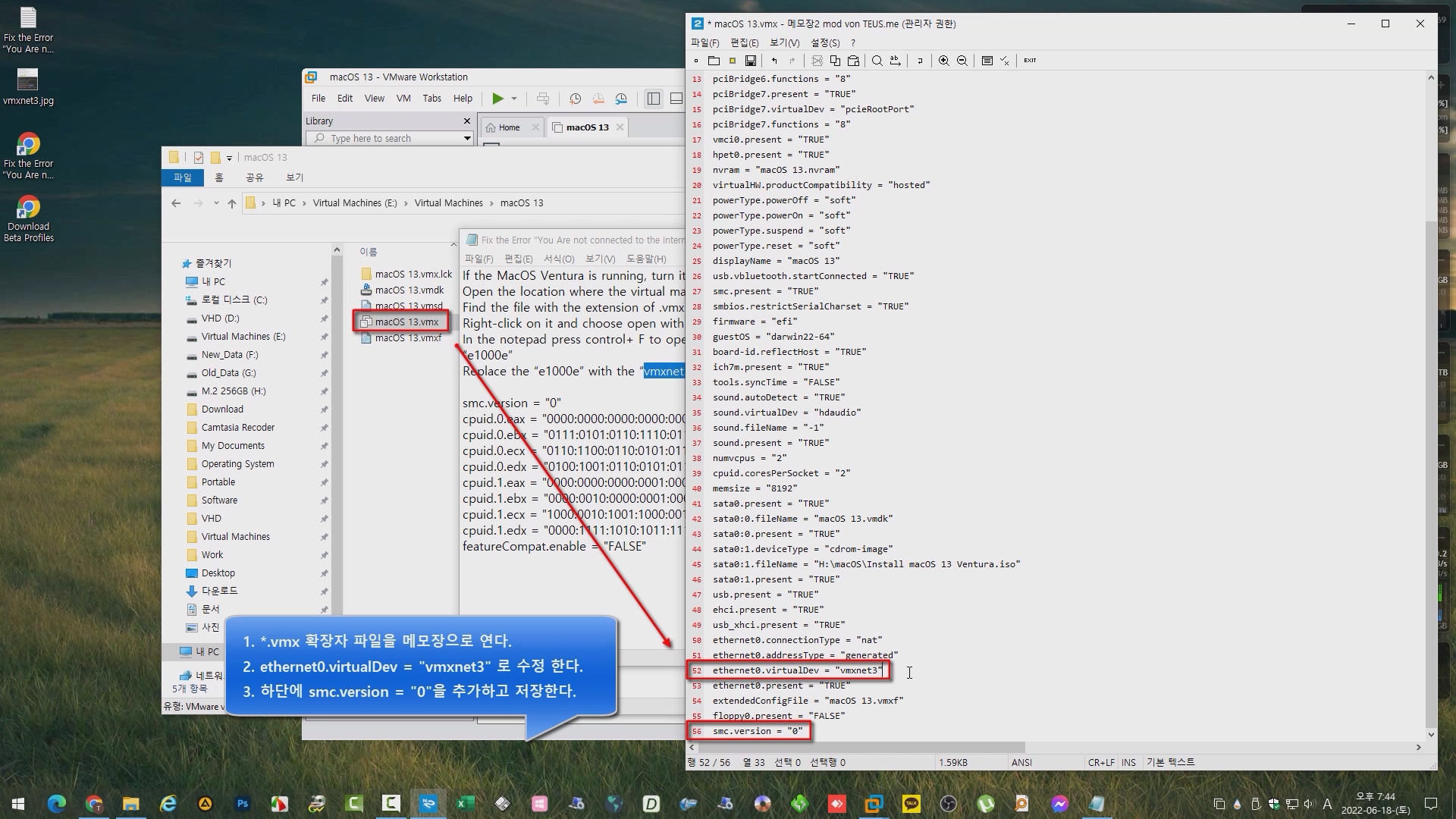Open the library search filter dropdown arrow

tap(467, 139)
